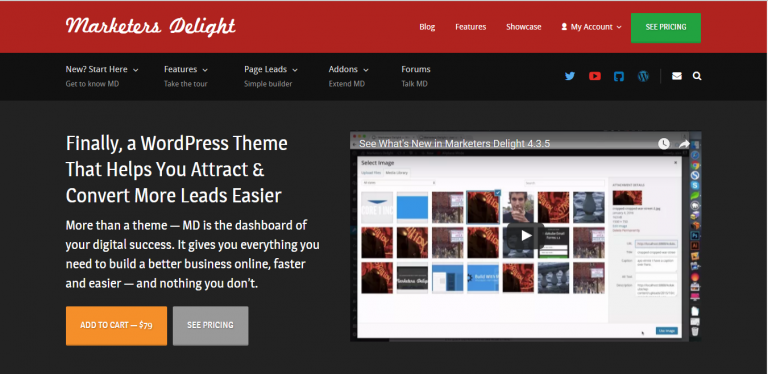Open Features in the red header

click(471, 27)
